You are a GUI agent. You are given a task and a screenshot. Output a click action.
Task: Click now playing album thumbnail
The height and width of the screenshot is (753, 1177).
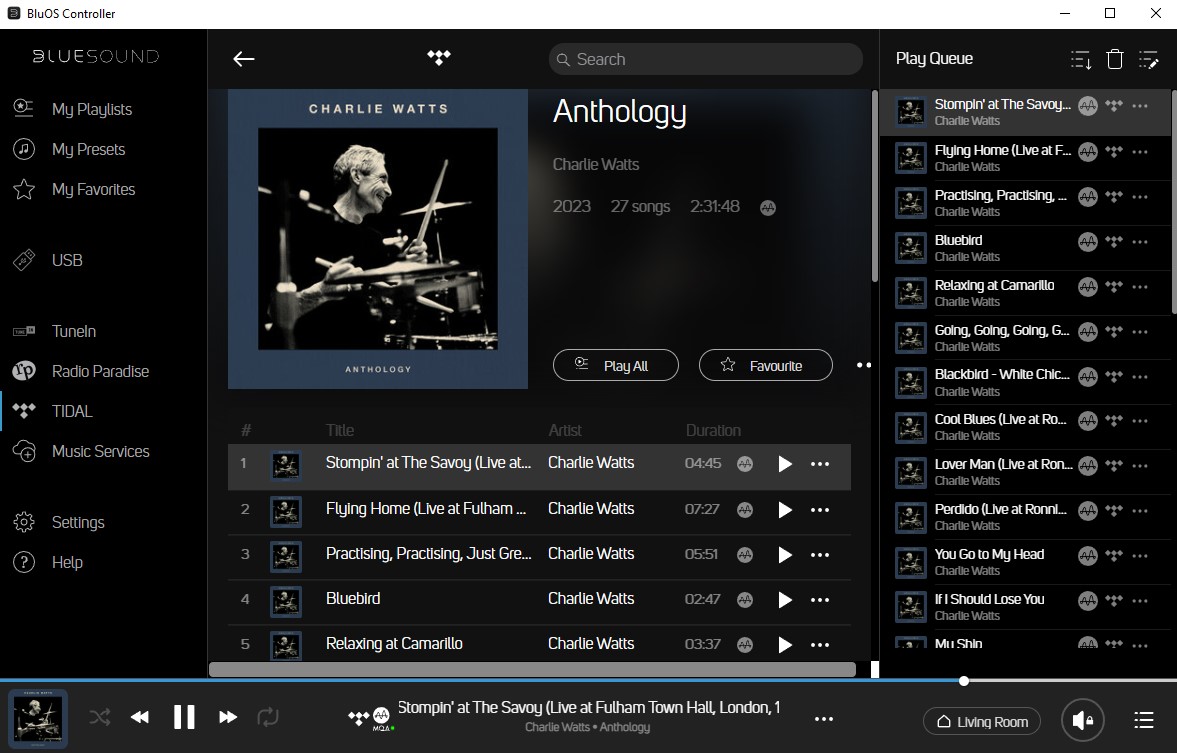click(38, 718)
